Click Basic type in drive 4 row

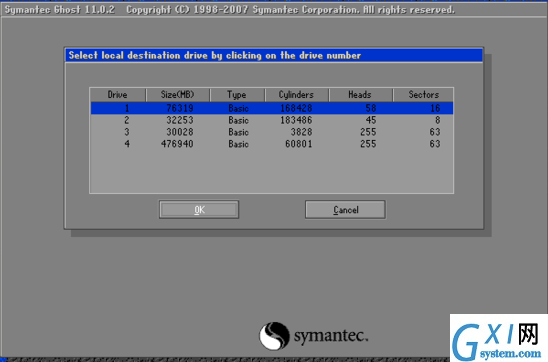pyautogui.click(x=238, y=144)
